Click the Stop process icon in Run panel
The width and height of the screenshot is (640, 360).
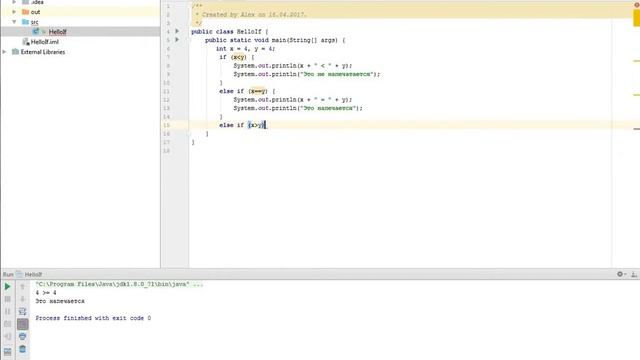click(x=7, y=299)
